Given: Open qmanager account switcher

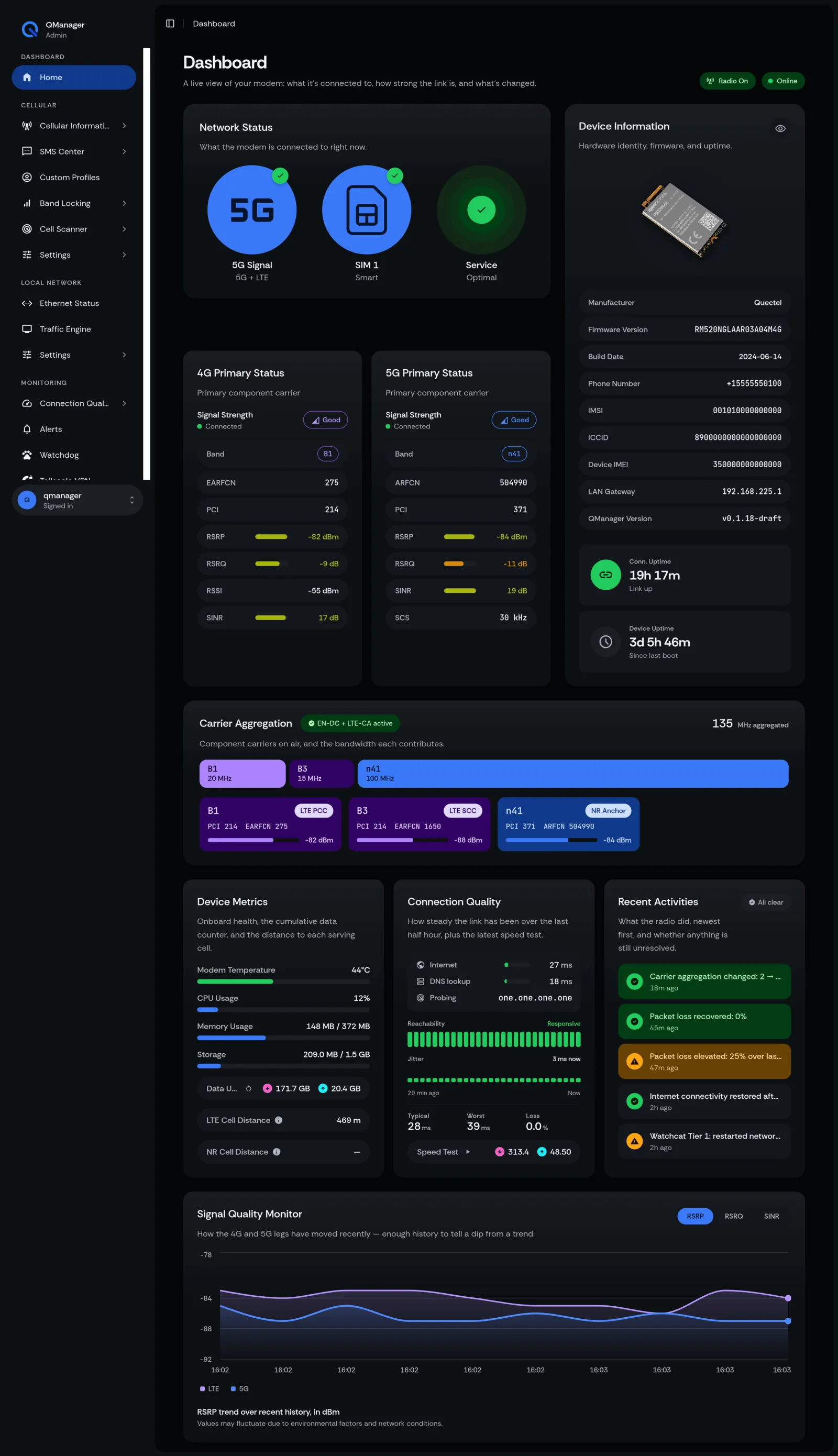Looking at the screenshot, I should pyautogui.click(x=77, y=500).
